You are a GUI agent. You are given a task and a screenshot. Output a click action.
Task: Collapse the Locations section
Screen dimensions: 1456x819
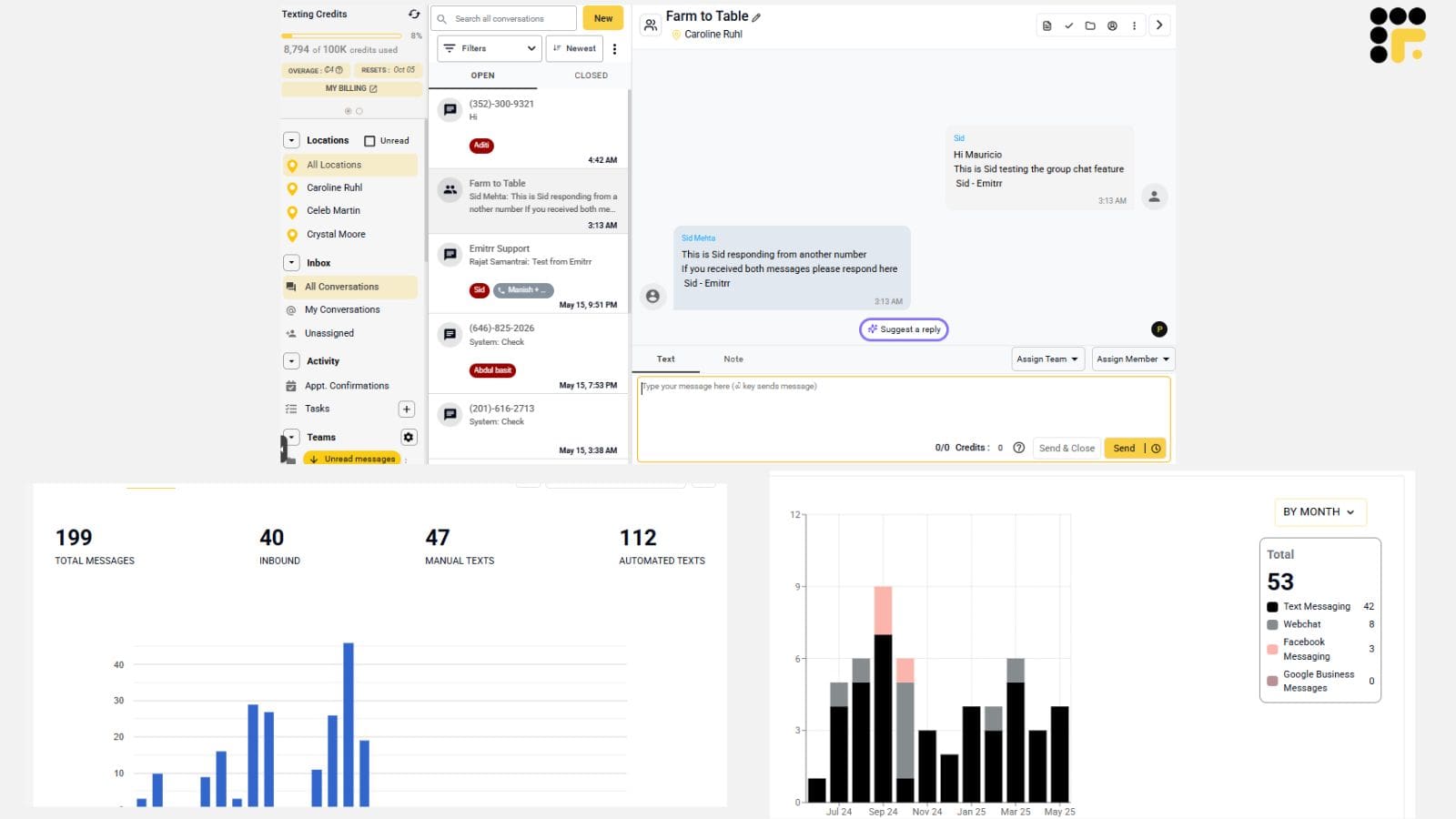point(291,140)
